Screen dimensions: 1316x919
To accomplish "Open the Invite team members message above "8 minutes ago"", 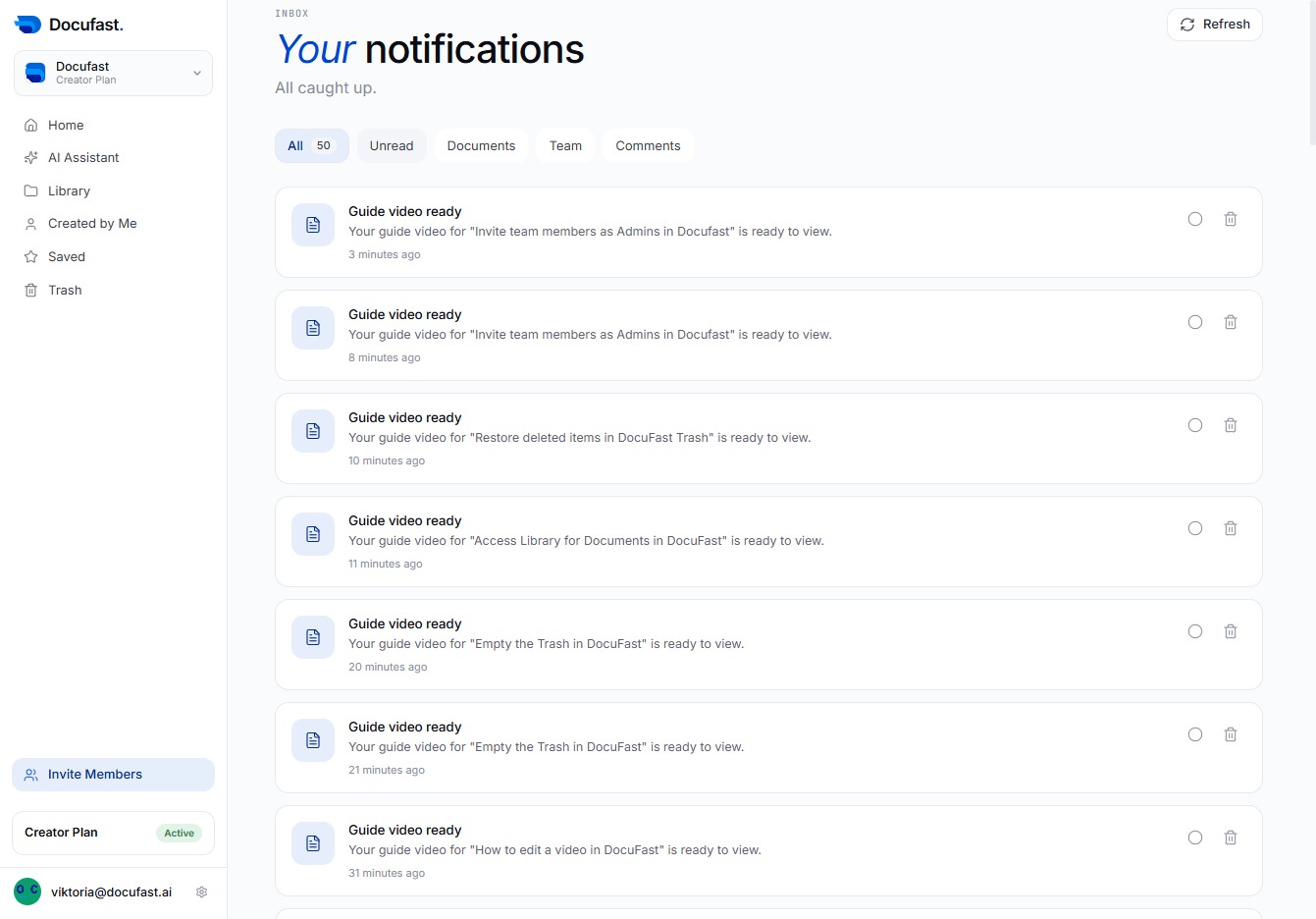I will [590, 335].
